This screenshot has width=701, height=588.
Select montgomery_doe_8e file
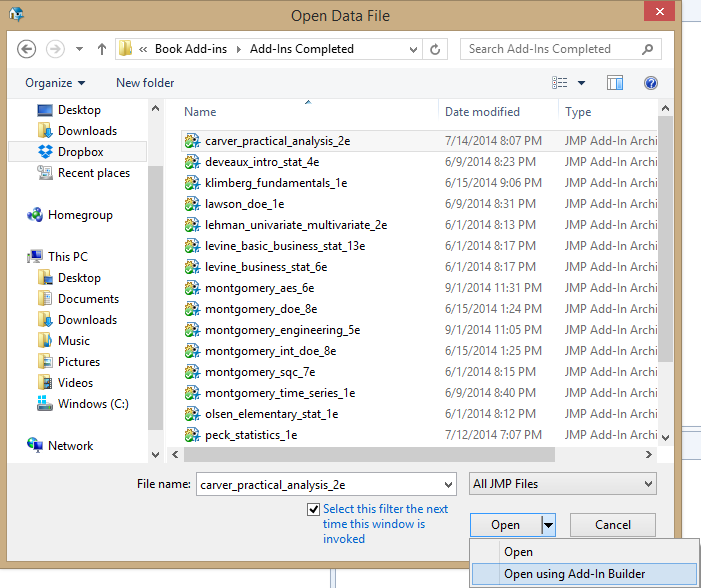261,309
